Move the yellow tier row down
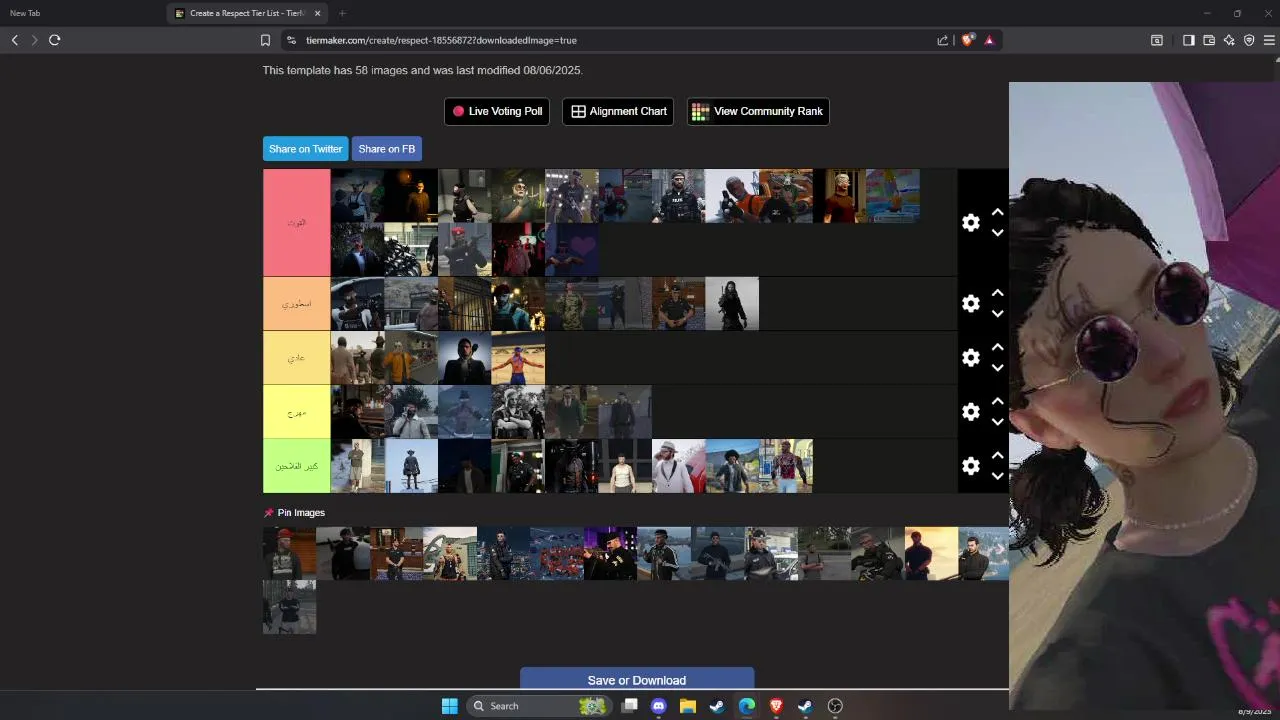Viewport: 1280px width, 720px height. click(997, 422)
